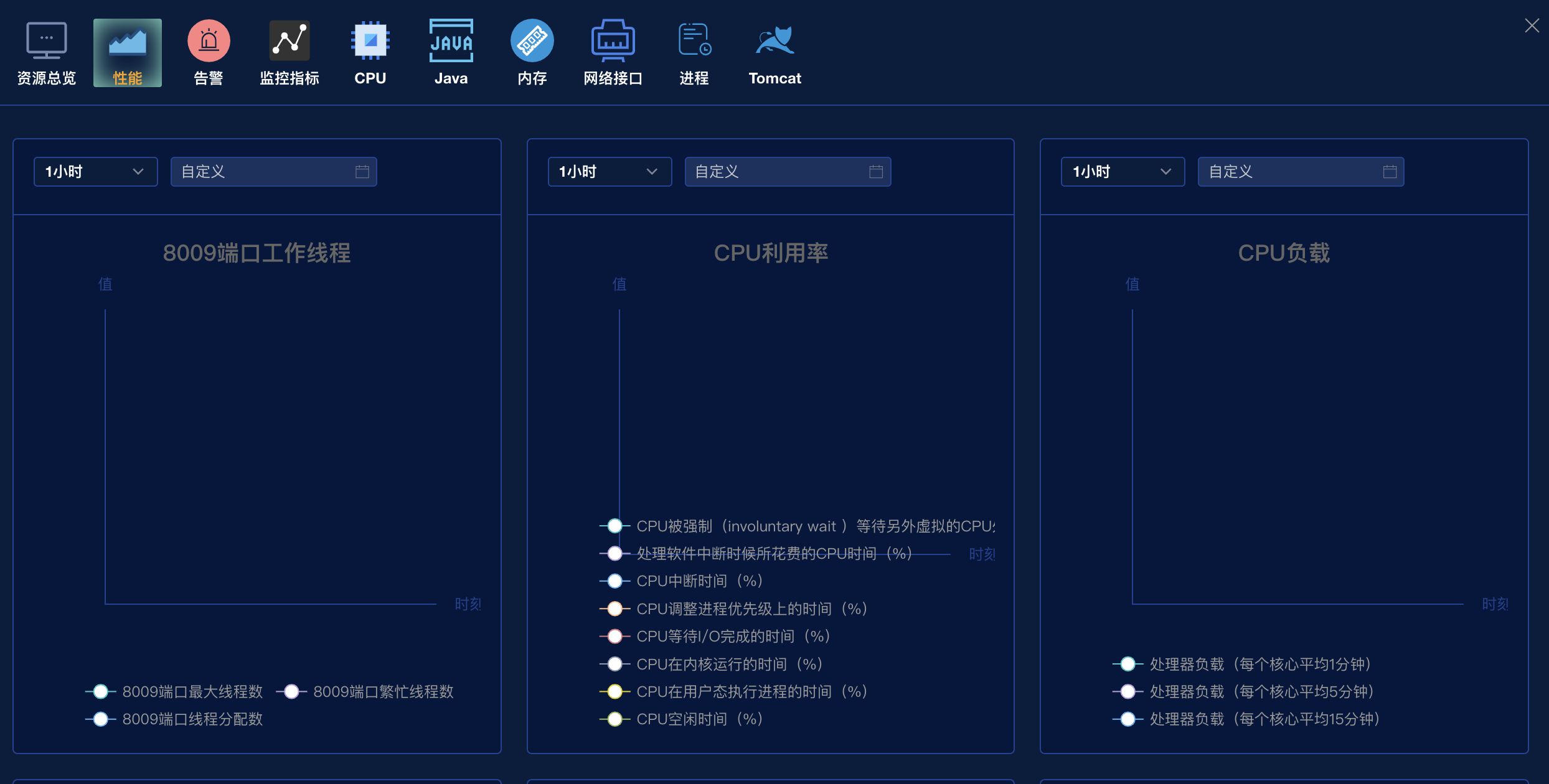Open the 监控指标 graph icon
Screen dimensions: 1549x784
click(290, 40)
